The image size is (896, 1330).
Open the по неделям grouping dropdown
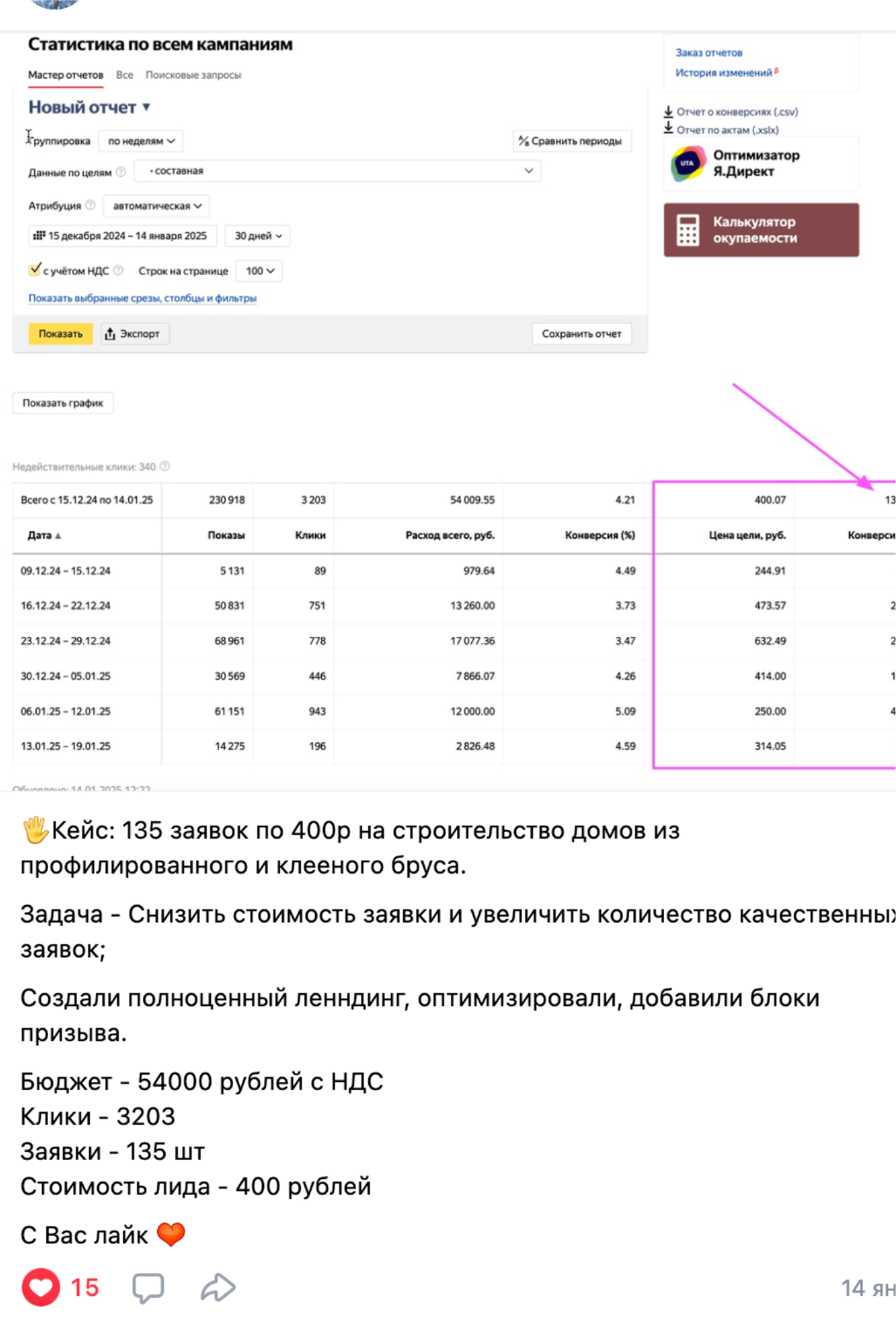(141, 141)
